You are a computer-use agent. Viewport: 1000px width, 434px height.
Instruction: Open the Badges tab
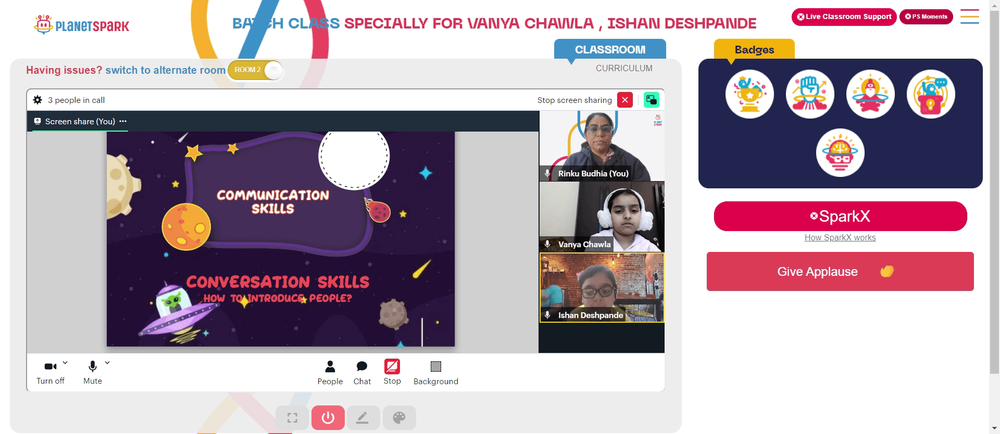(754, 49)
